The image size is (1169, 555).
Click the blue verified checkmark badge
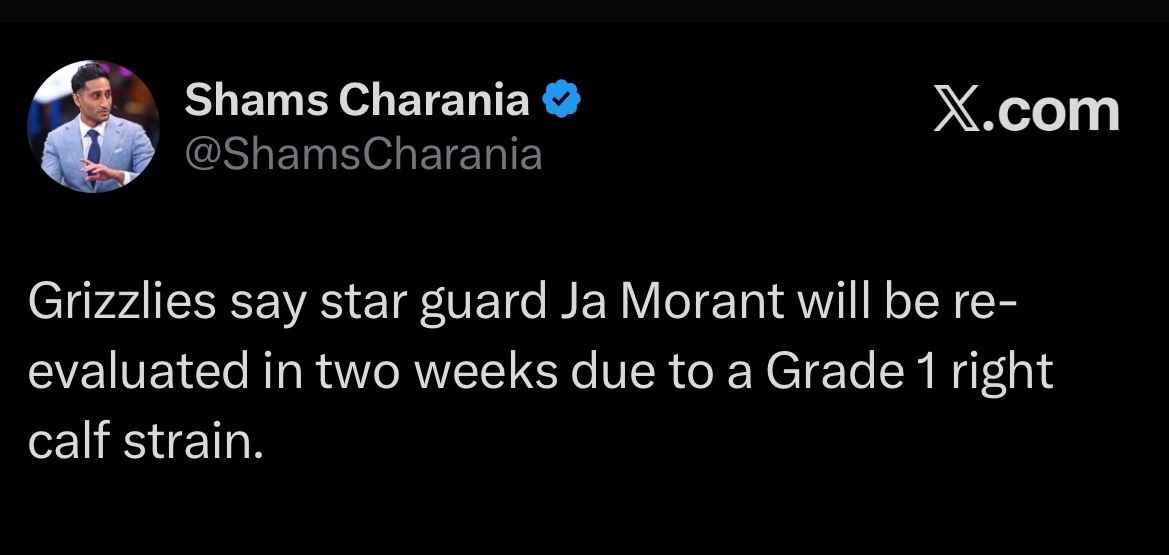(562, 99)
